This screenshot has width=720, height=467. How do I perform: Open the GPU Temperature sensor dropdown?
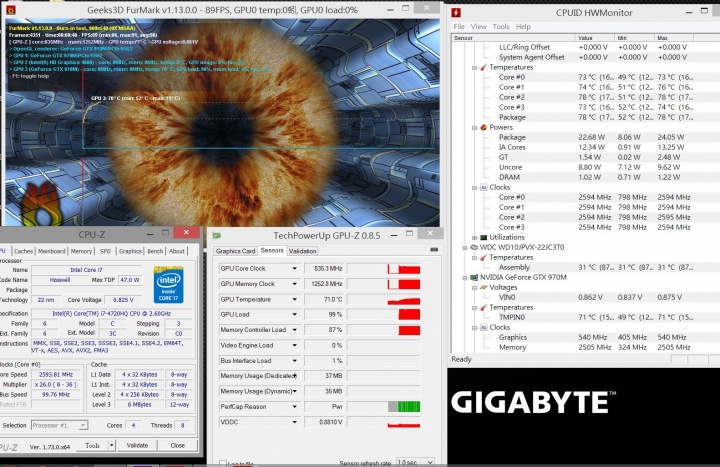[x=294, y=299]
